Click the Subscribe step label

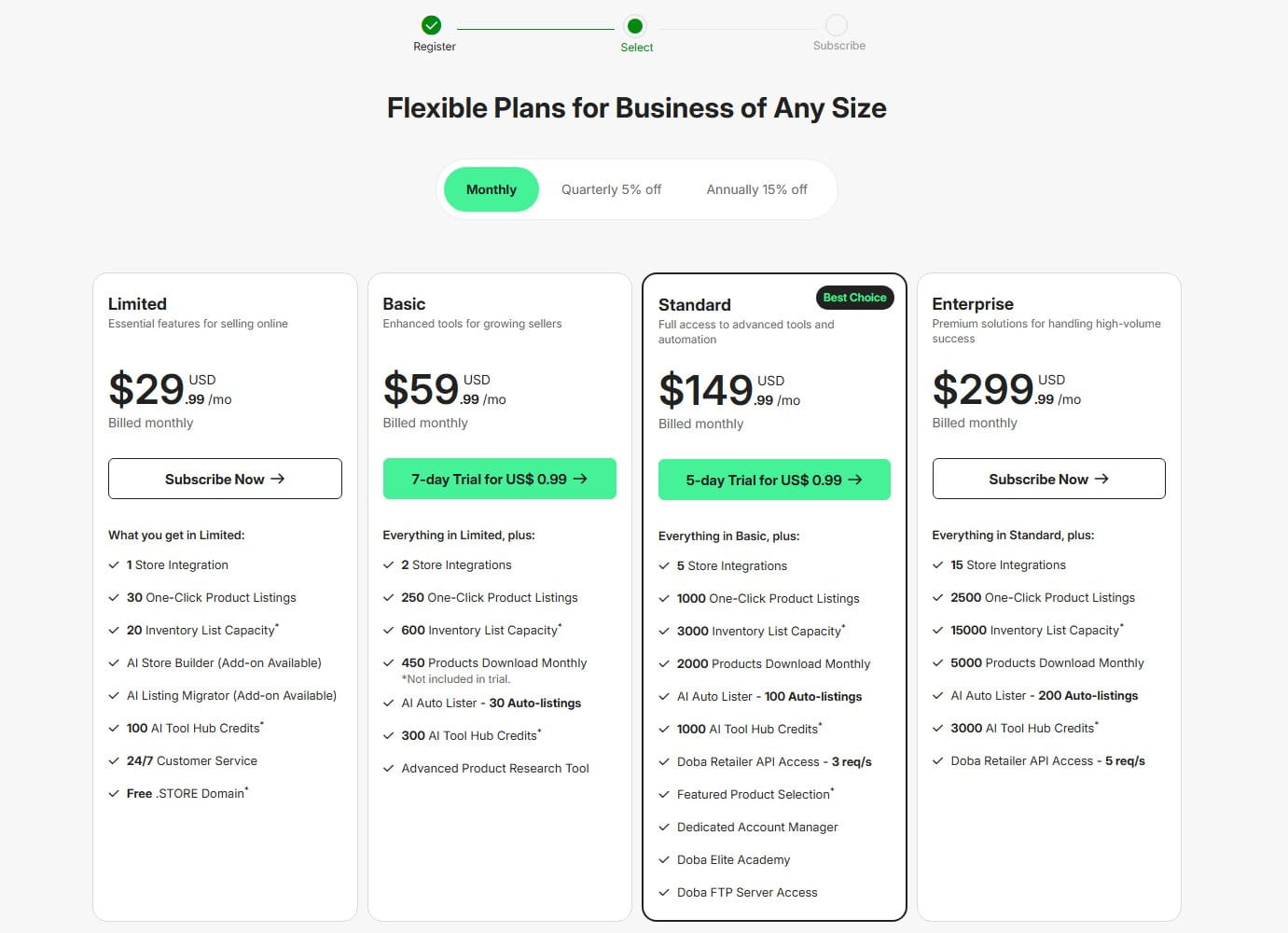coord(839,46)
